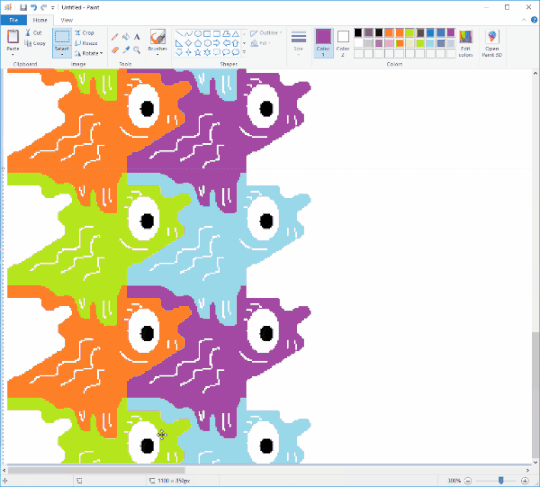Choose the Polygon shape

click(226, 33)
